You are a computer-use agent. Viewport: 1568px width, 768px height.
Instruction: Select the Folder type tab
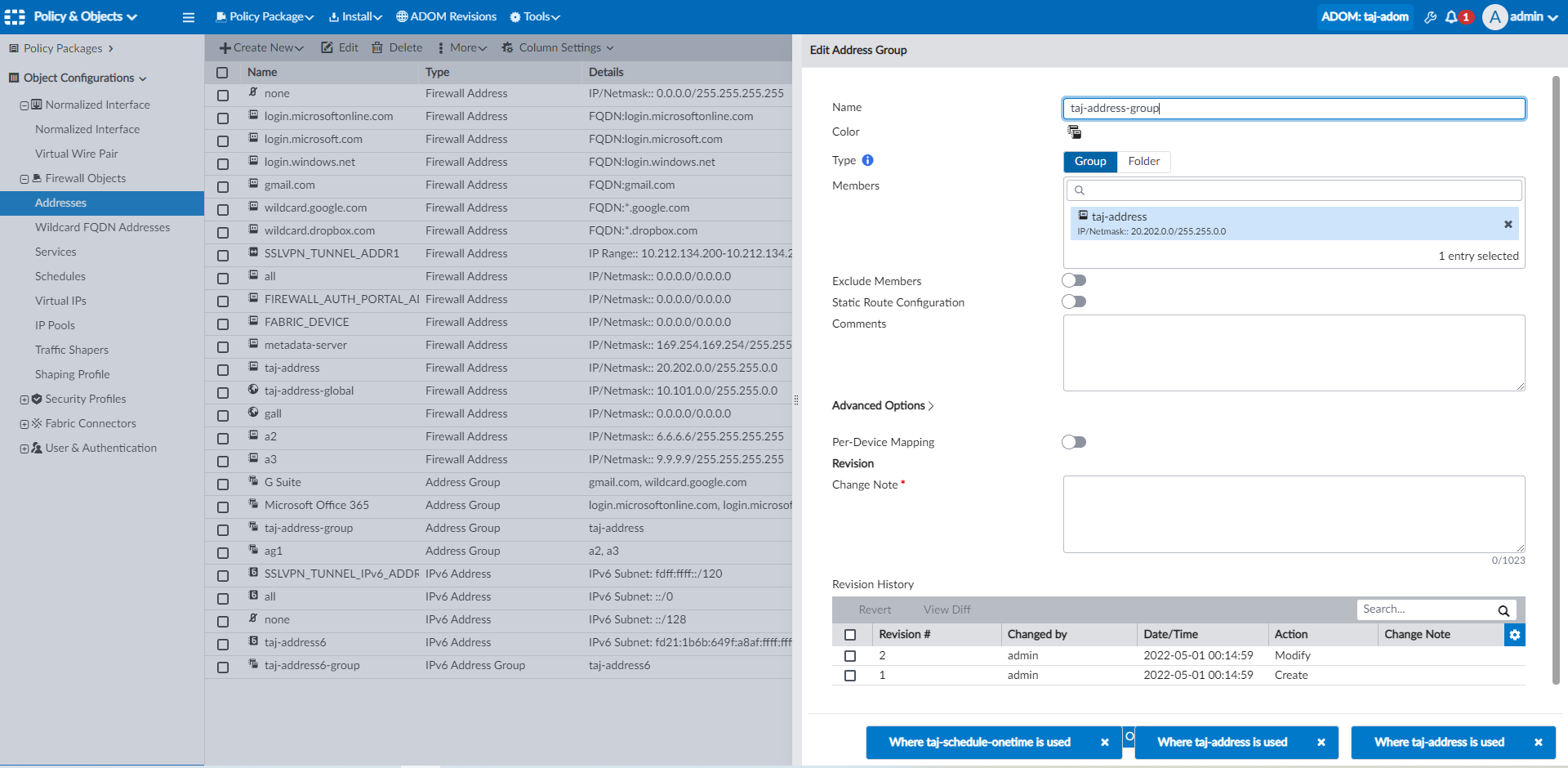[x=1143, y=162]
